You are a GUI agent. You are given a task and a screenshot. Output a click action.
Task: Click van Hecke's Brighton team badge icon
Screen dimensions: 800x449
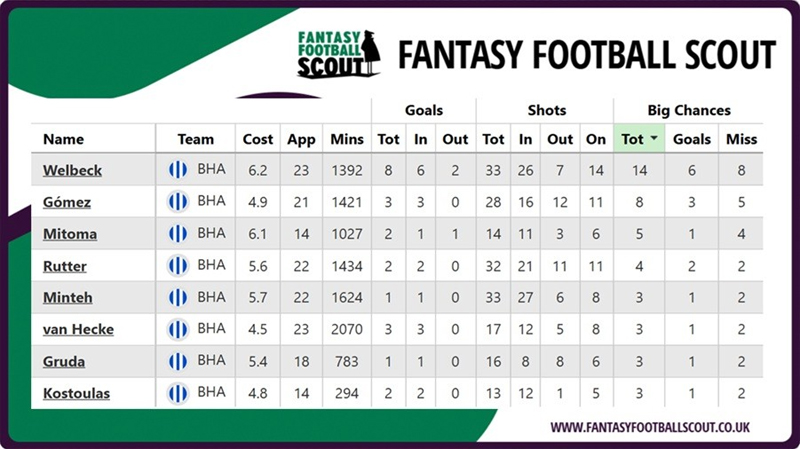point(178,329)
